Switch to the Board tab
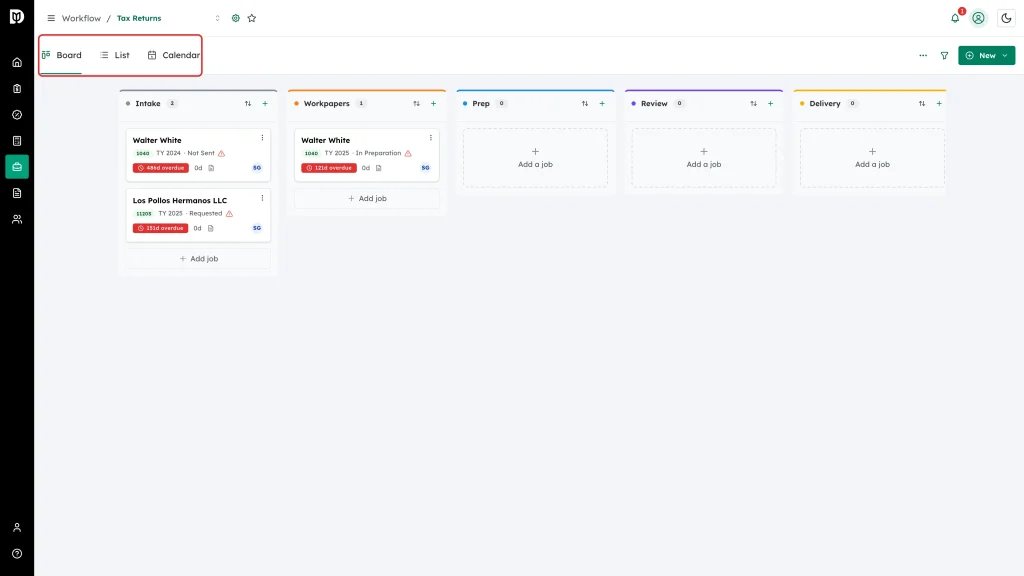Viewport: 1024px width, 576px height. (x=62, y=55)
